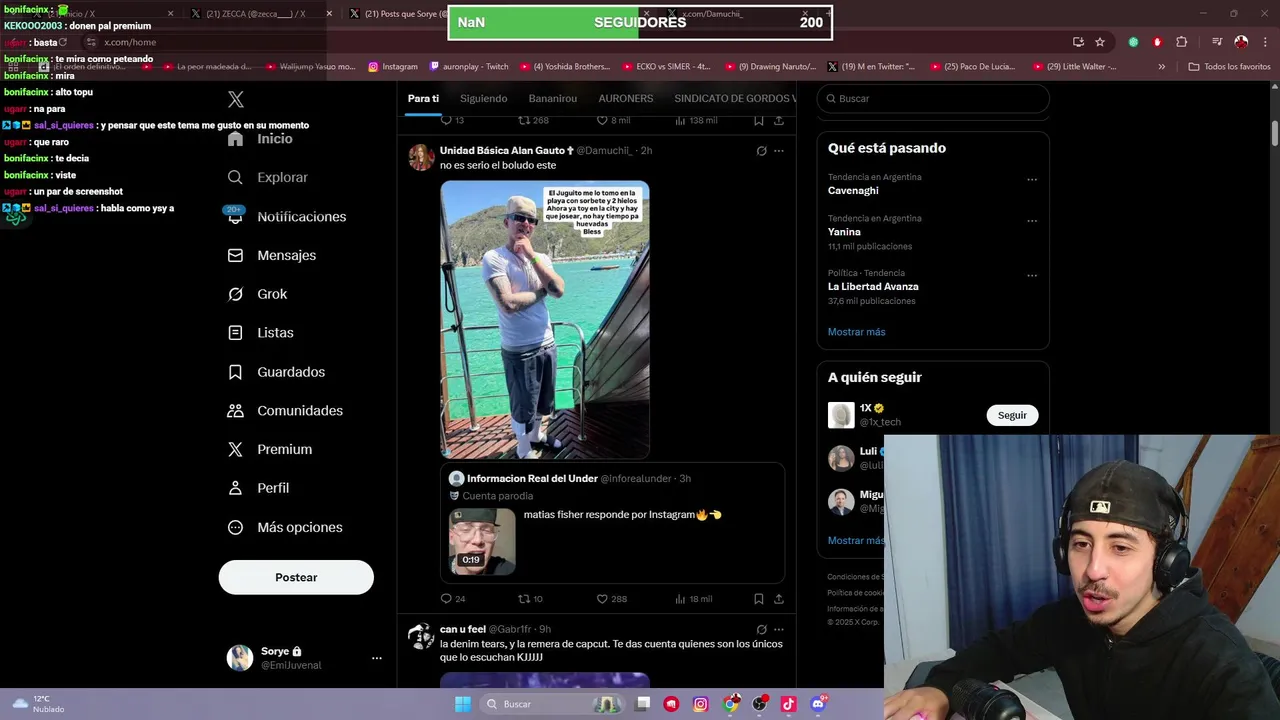
Task: Open more options for La Libertad Avanza trend
Action: pyautogui.click(x=1032, y=276)
